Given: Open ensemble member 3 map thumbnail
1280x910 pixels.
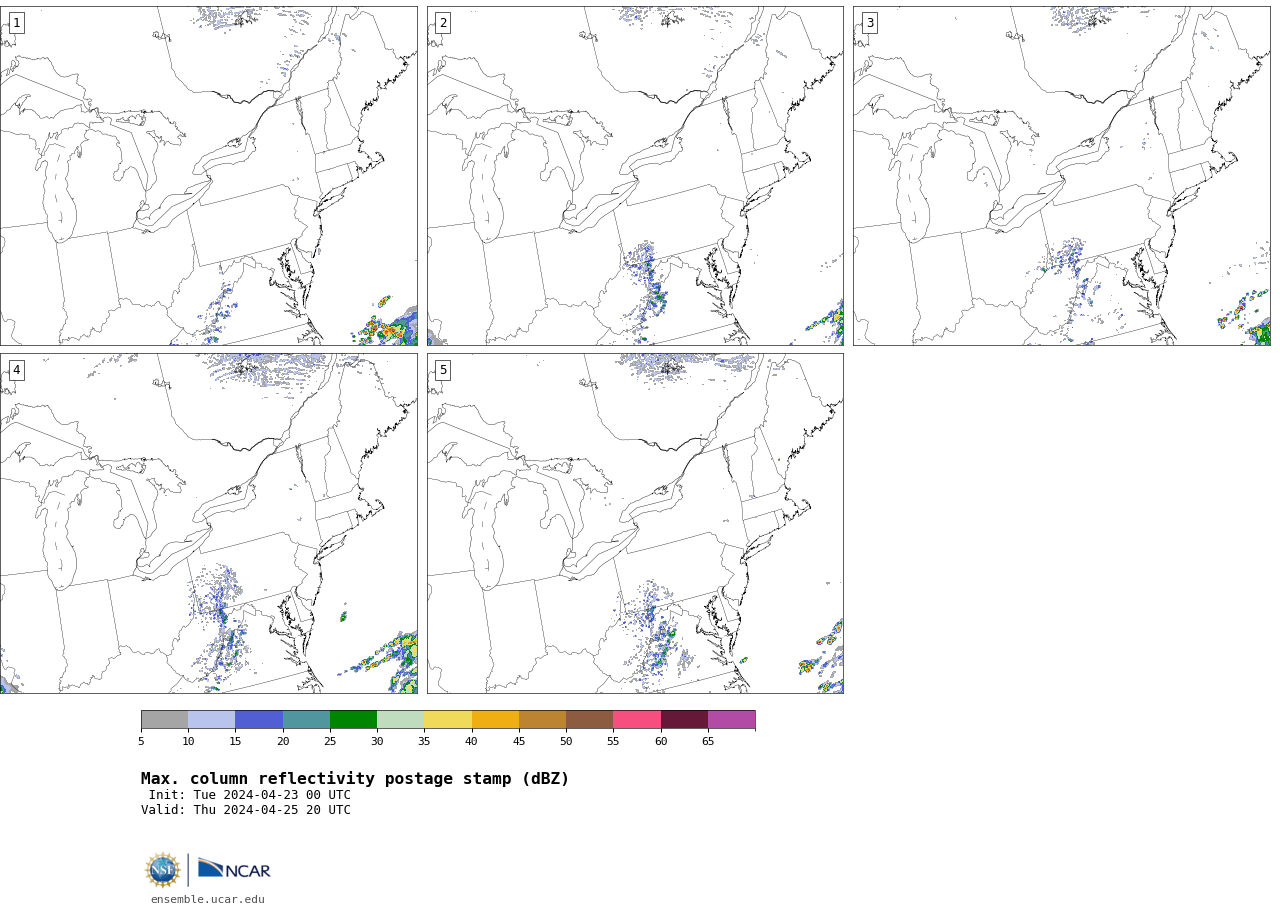Looking at the screenshot, I should click(1061, 176).
